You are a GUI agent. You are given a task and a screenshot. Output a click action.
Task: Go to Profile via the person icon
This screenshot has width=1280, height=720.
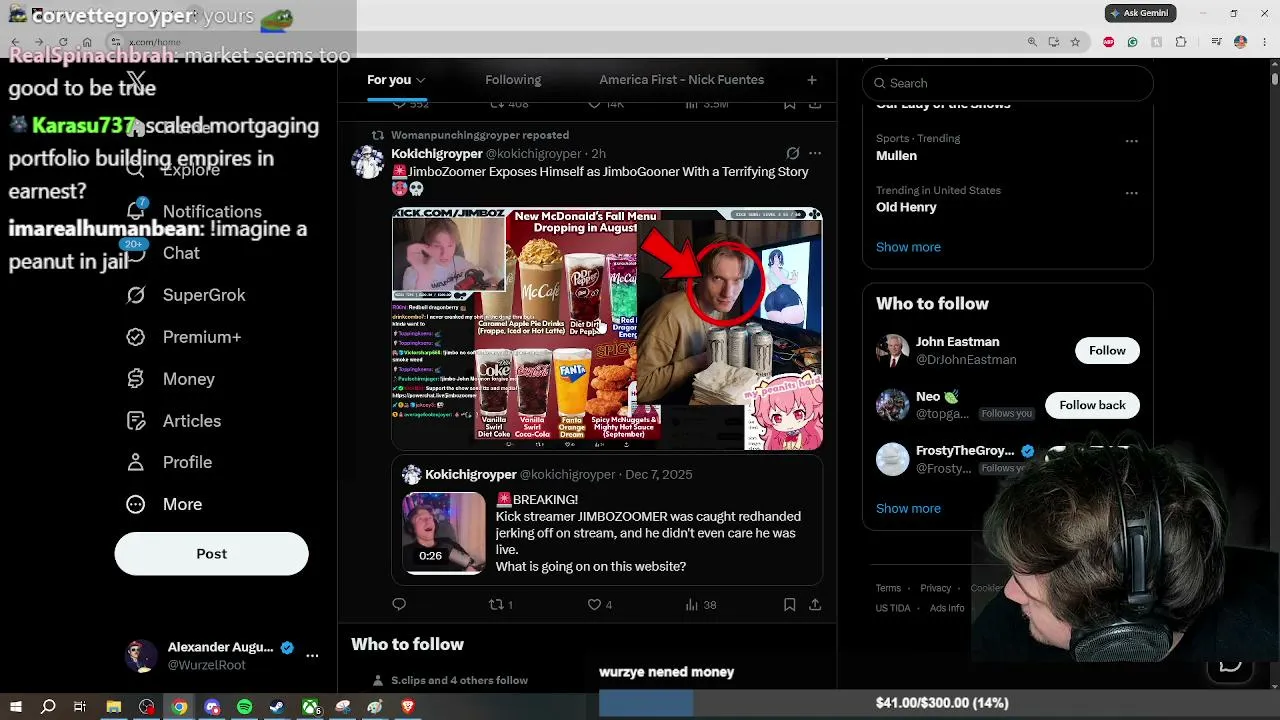point(136,462)
